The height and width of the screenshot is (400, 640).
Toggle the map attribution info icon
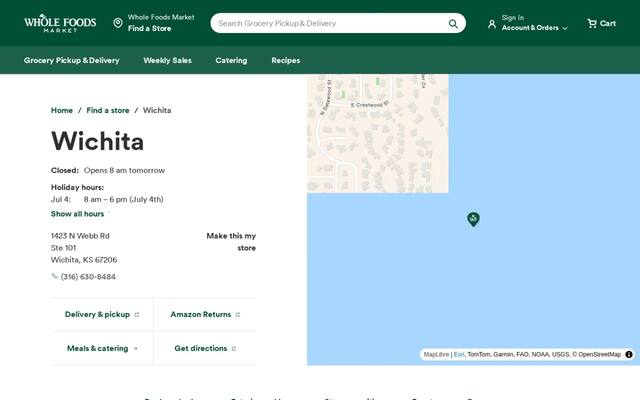pos(629,354)
